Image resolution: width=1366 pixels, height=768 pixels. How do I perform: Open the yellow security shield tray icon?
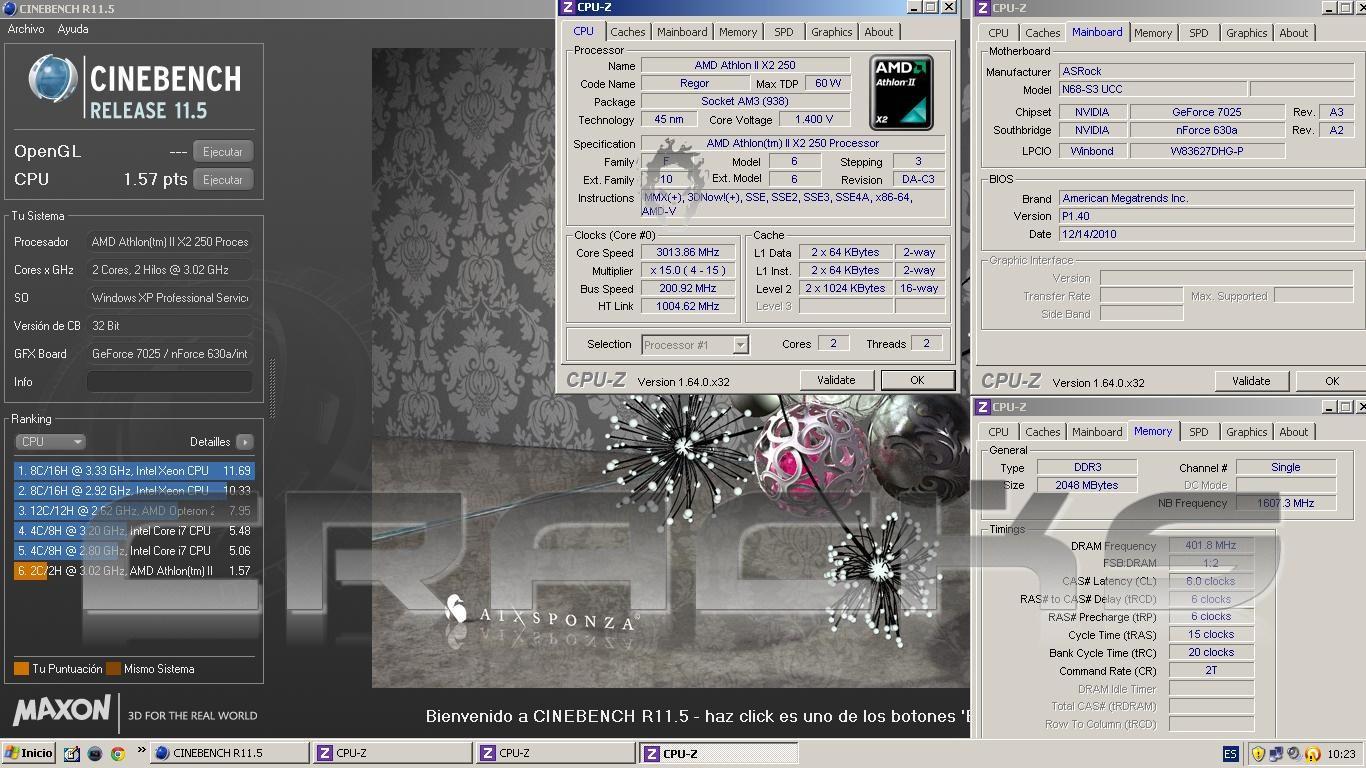click(x=1259, y=754)
